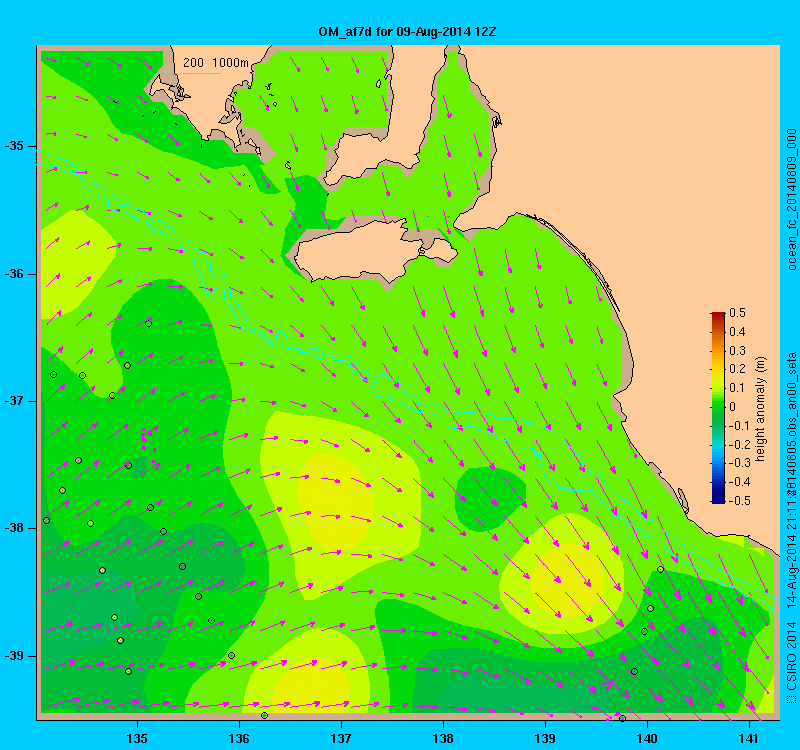This screenshot has height=750, width=800.
Task: Select the -38 latitude tick label
Action: 14,528
